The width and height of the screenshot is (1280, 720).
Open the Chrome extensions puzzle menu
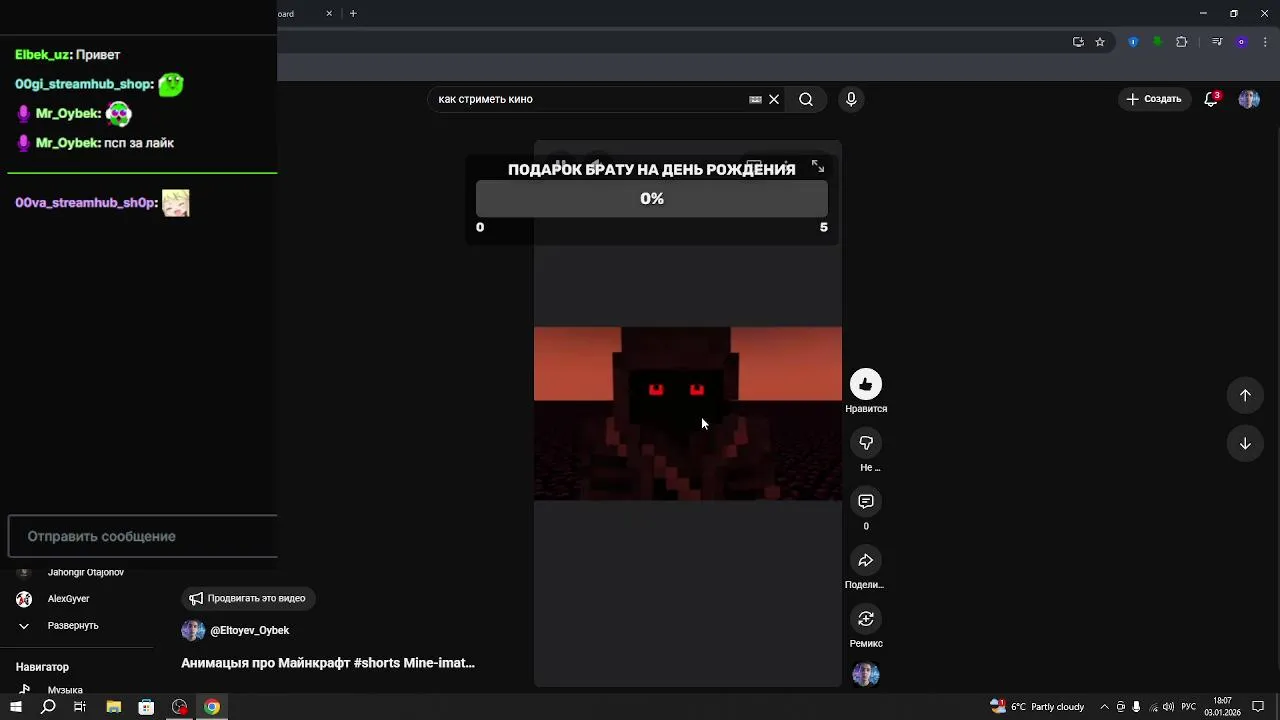click(x=1182, y=42)
